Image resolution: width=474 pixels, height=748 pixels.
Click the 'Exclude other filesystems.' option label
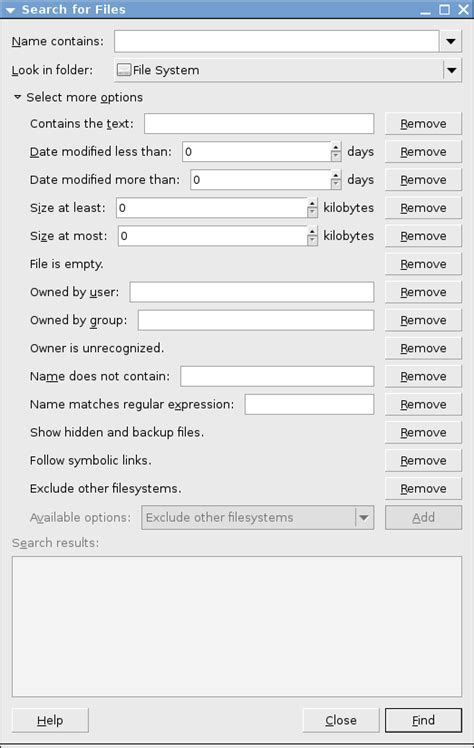(x=105, y=489)
